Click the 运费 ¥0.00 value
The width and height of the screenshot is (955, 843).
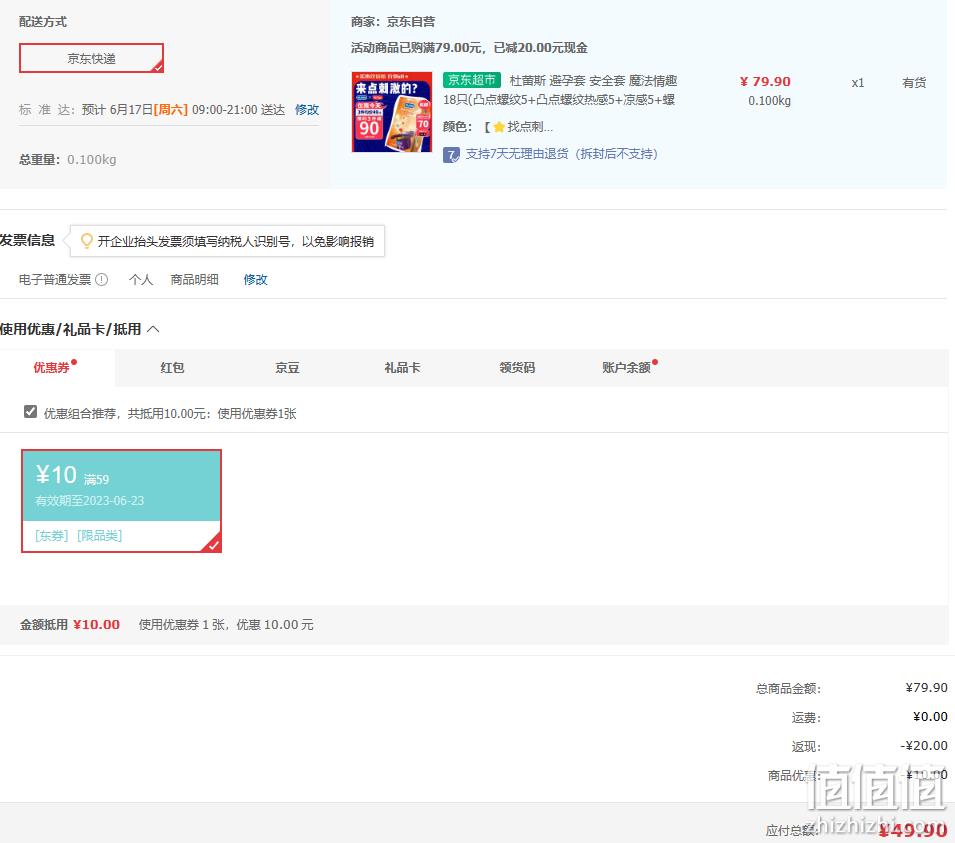(930, 716)
